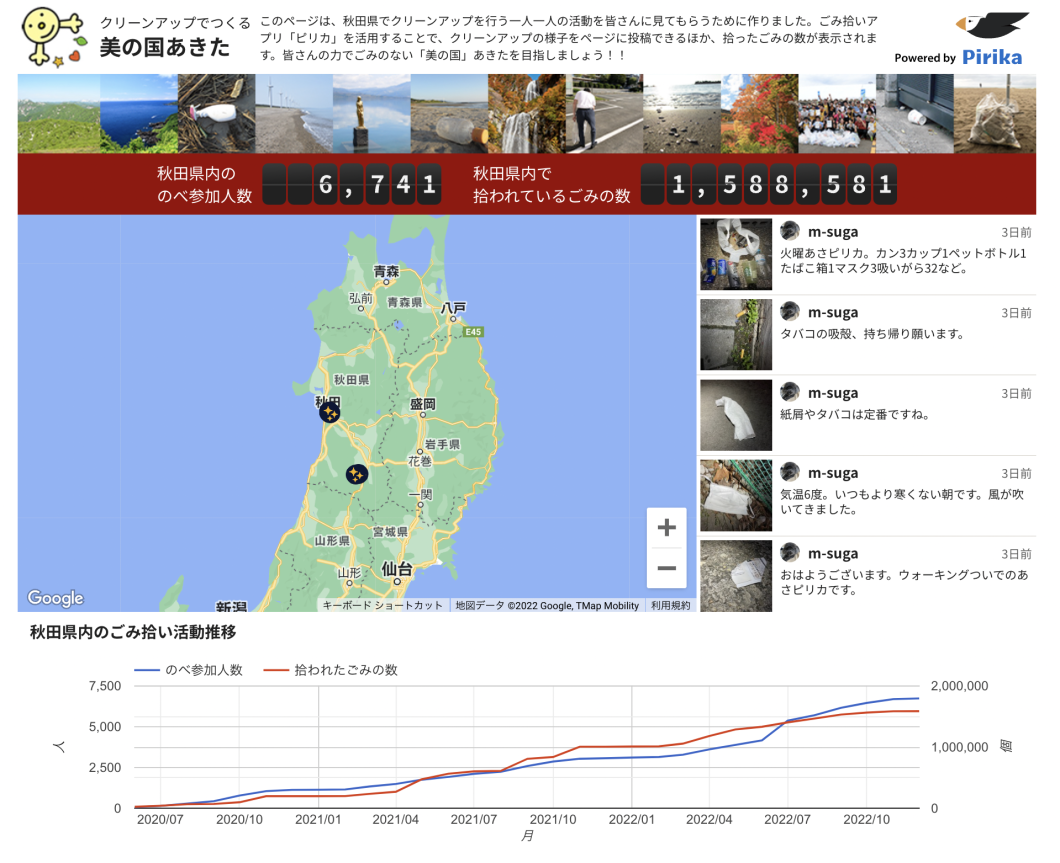The width and height of the screenshot is (1060, 863).
Task: Open m-suga's avatar on the タバコの吸殻 post
Action: pos(790,312)
